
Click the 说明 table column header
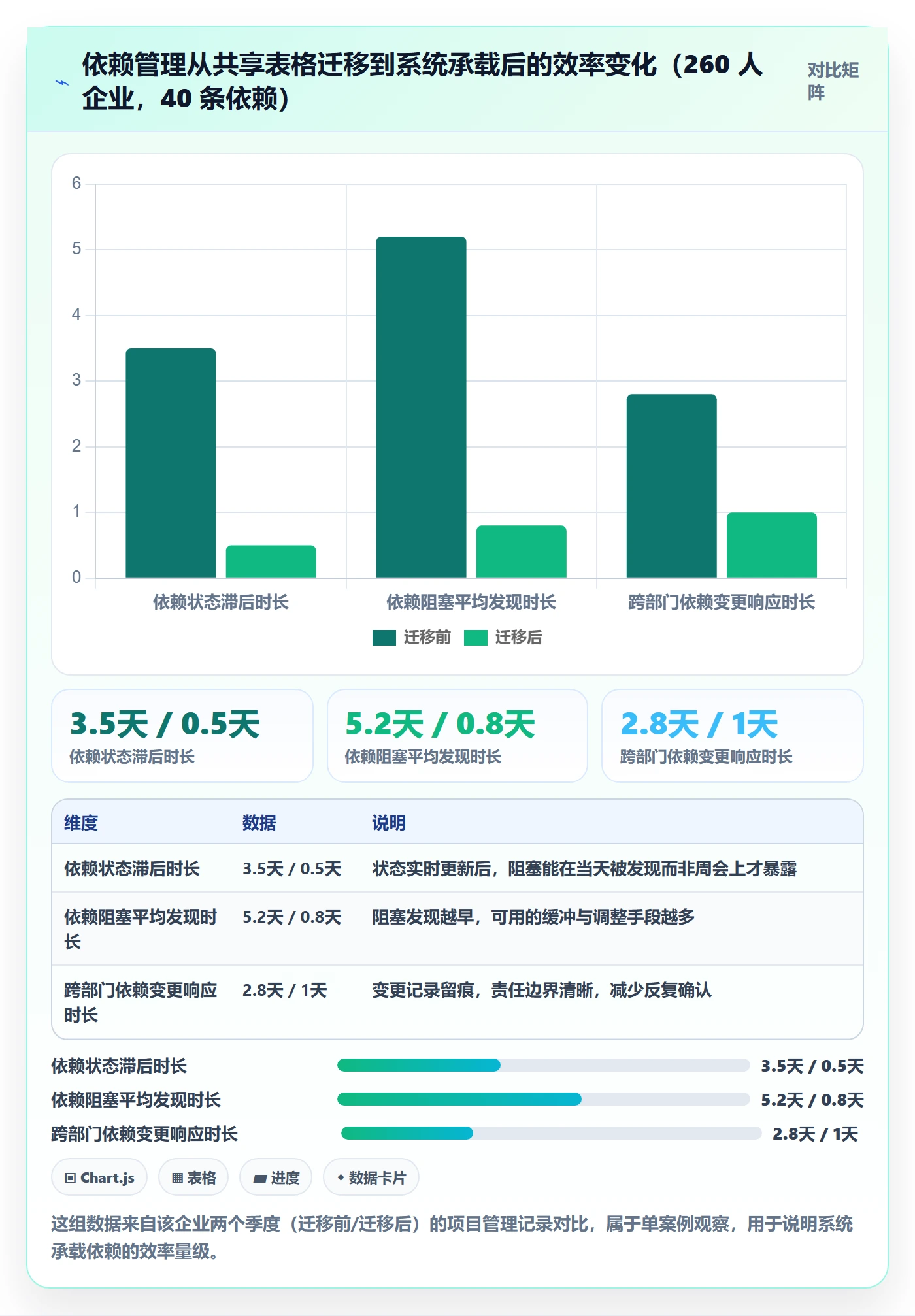(x=389, y=823)
